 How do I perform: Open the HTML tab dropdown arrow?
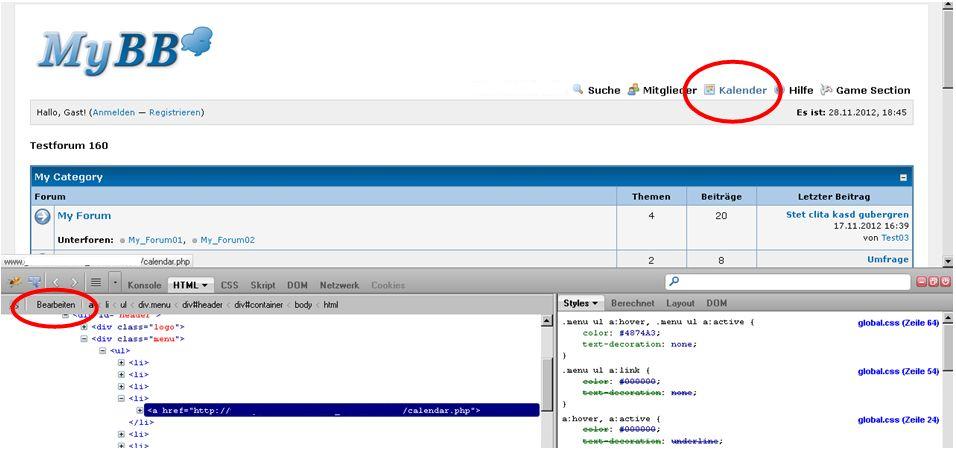(205, 285)
